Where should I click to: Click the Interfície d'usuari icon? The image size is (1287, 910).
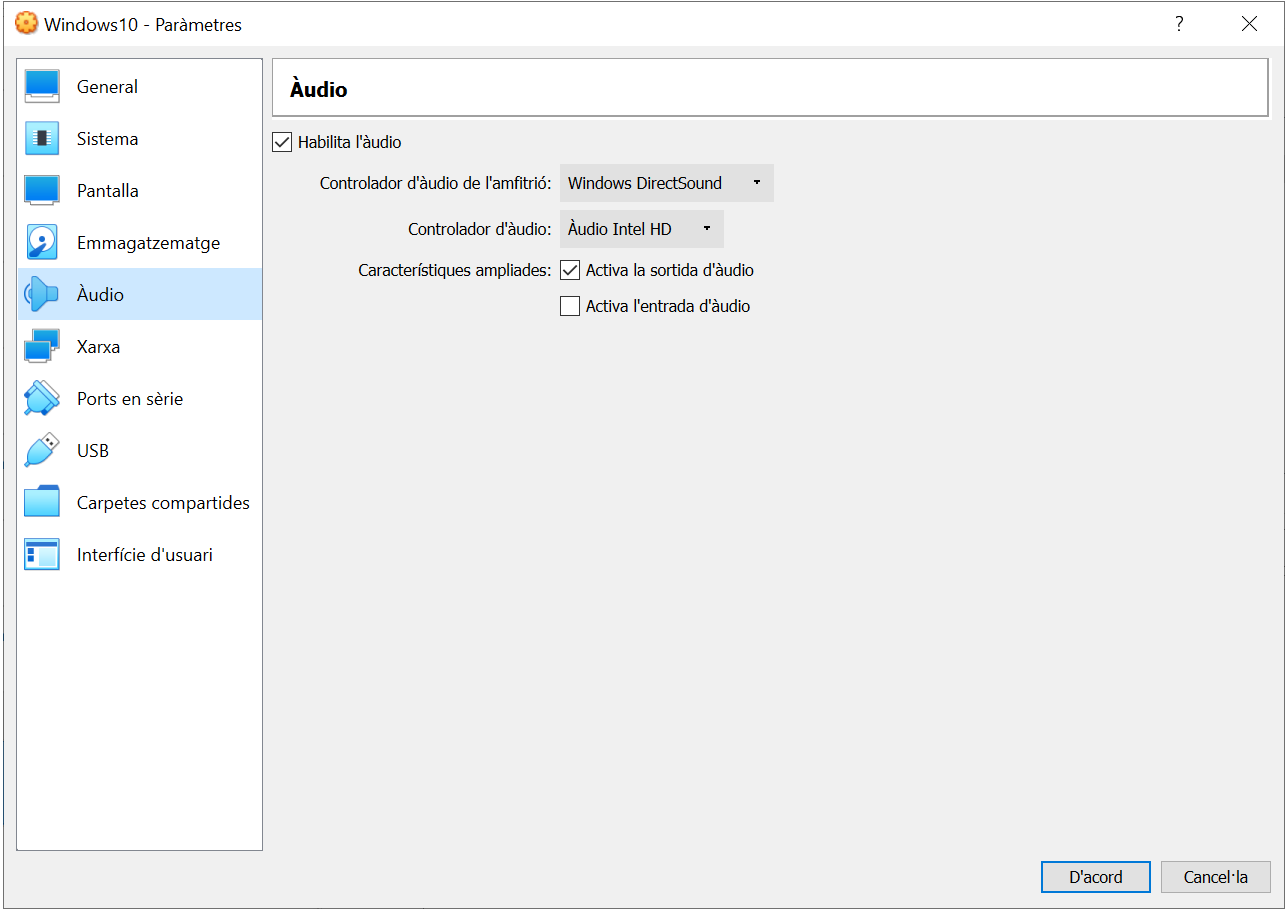pos(42,555)
